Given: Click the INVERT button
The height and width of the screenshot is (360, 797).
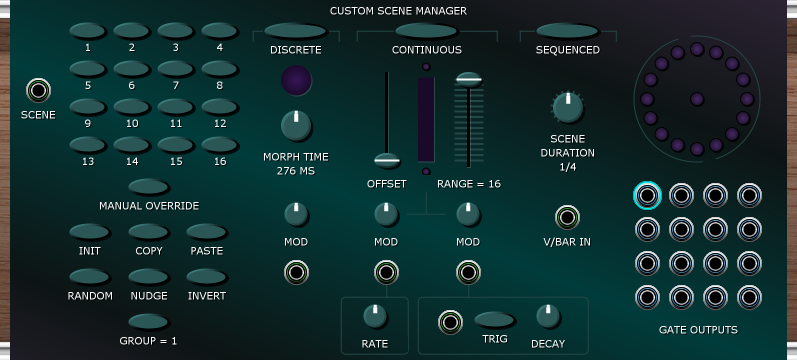Looking at the screenshot, I should coord(206,277).
